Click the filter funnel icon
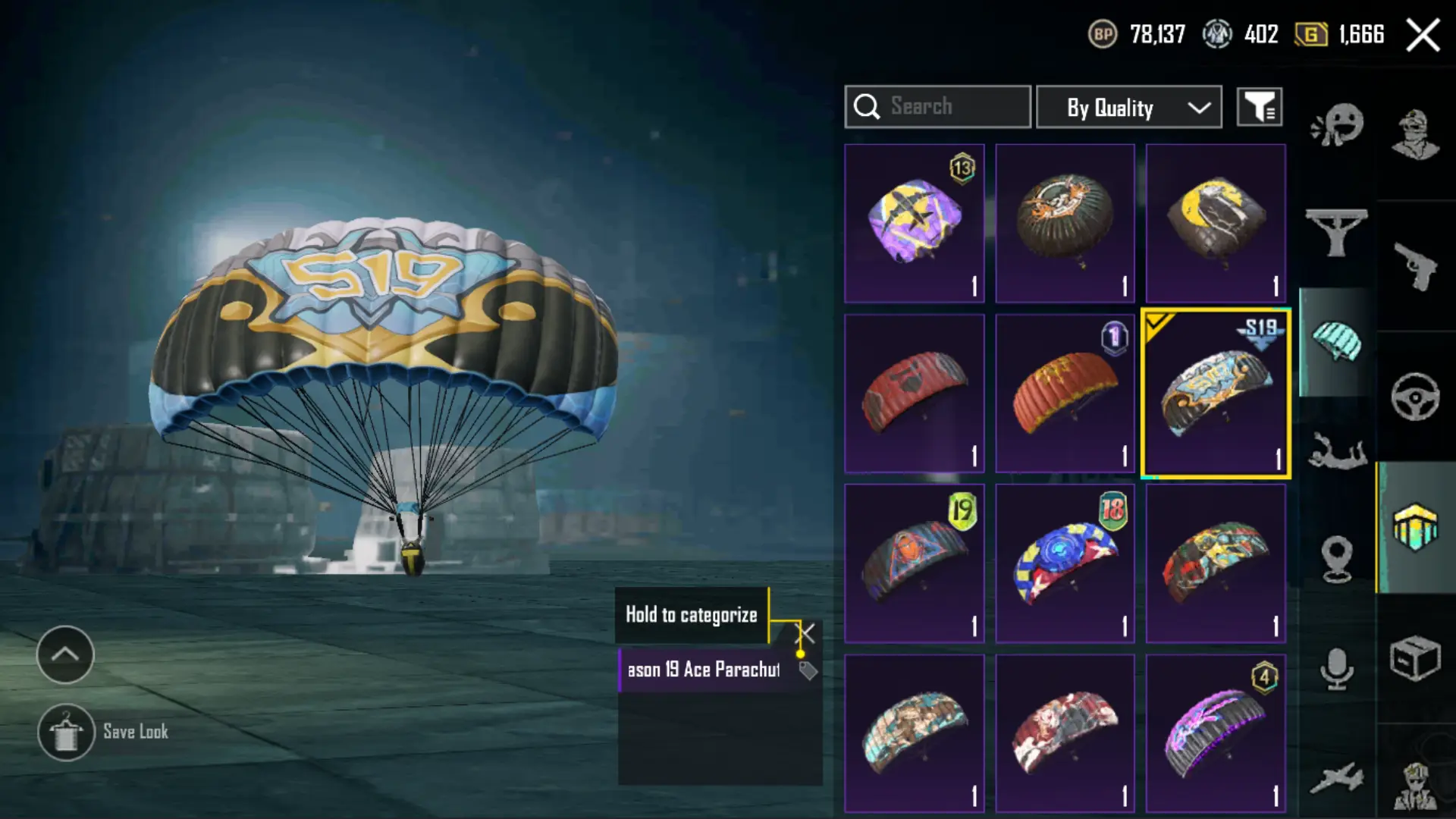 pyautogui.click(x=1260, y=107)
